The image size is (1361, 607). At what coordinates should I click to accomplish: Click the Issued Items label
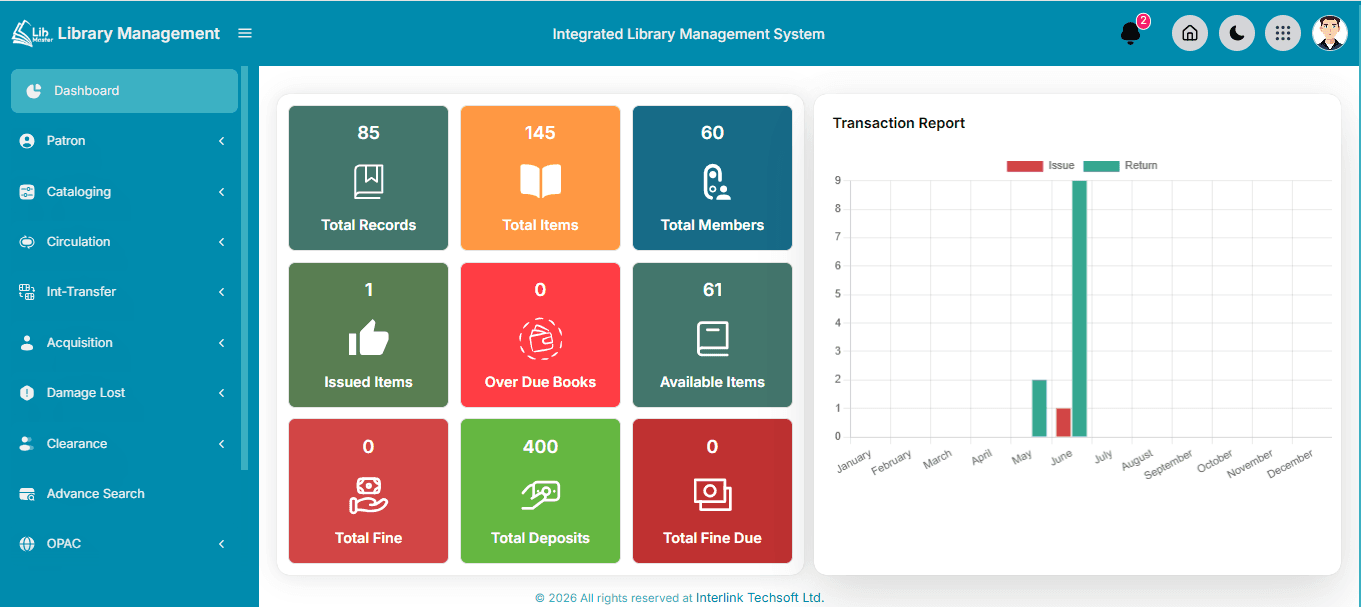pyautogui.click(x=368, y=382)
